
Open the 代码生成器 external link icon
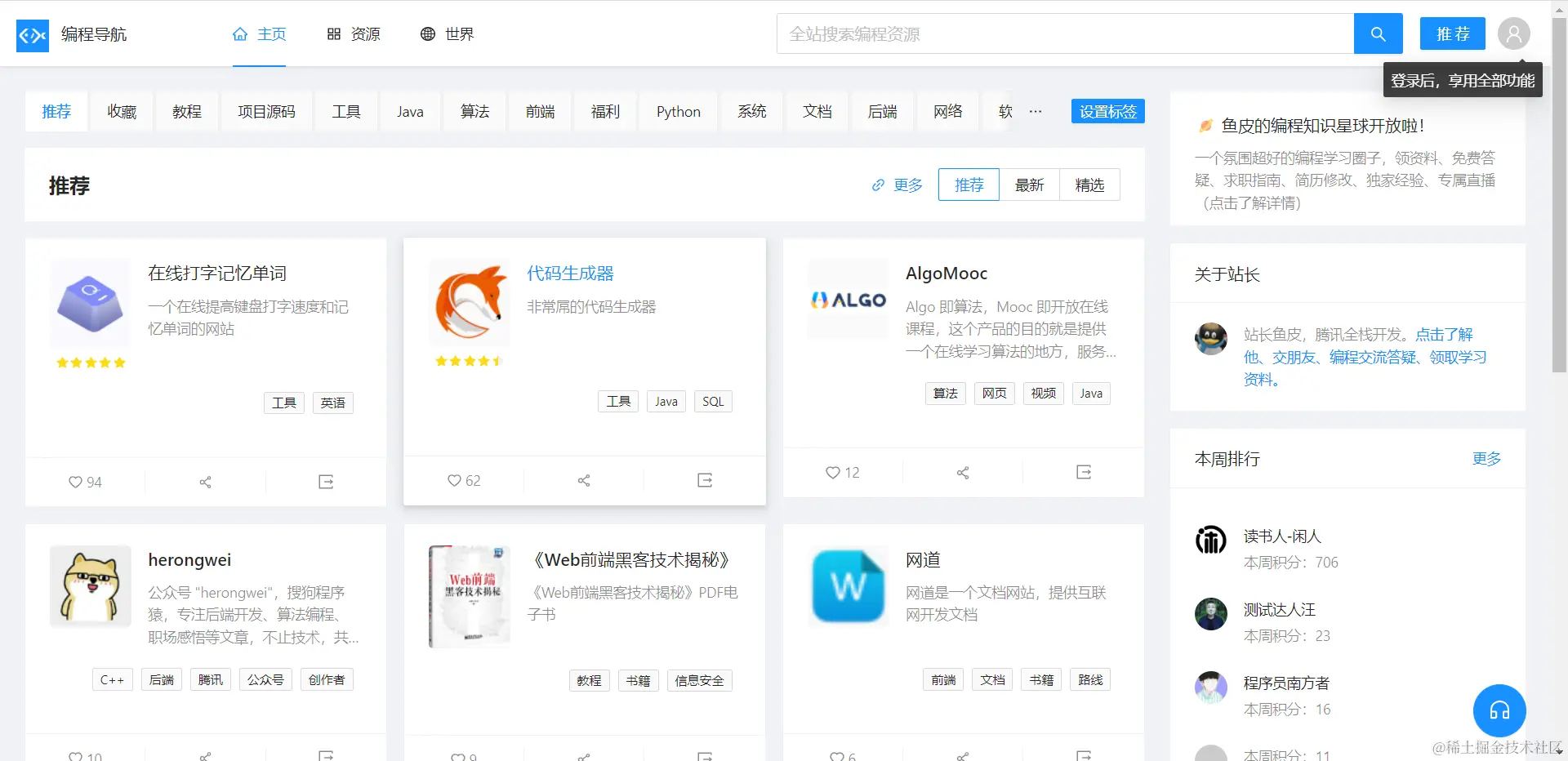[705, 480]
